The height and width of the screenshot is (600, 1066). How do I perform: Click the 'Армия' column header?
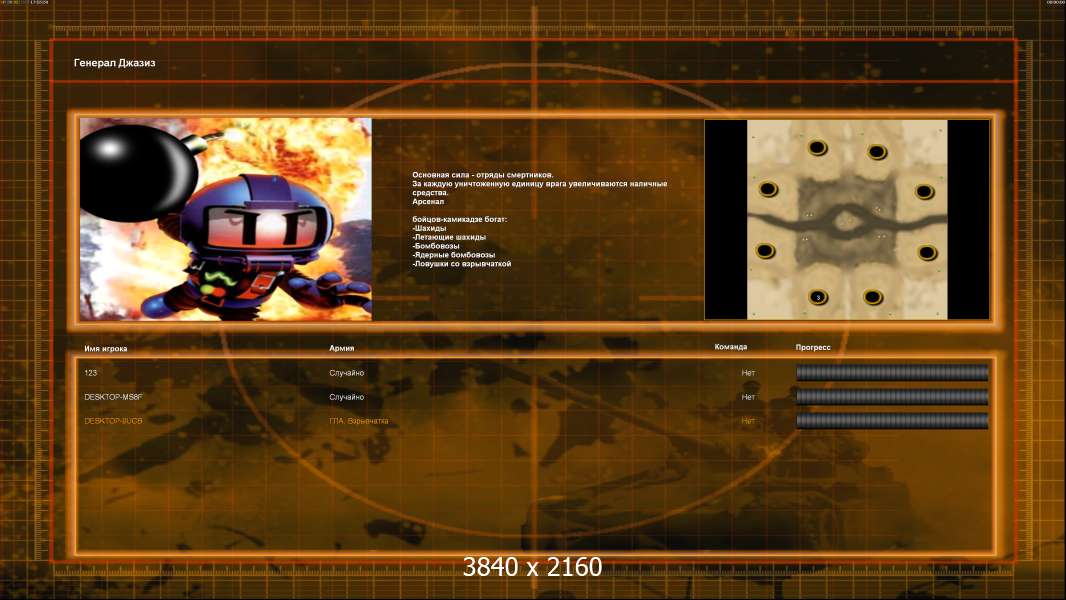click(x=341, y=348)
